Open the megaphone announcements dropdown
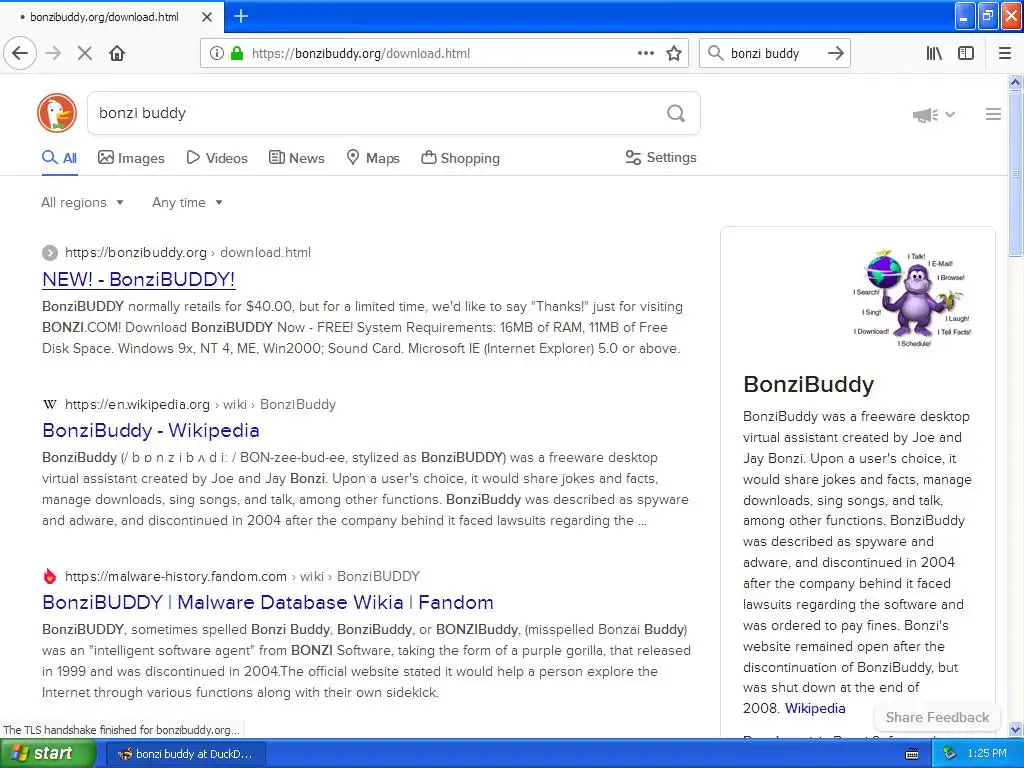This screenshot has height=768, width=1024. pyautogui.click(x=934, y=115)
